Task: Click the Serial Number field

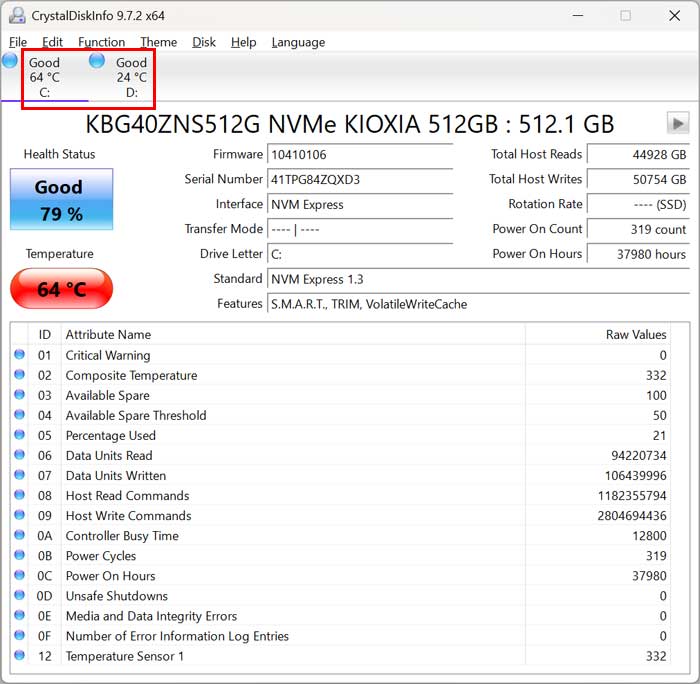Action: click(360, 180)
